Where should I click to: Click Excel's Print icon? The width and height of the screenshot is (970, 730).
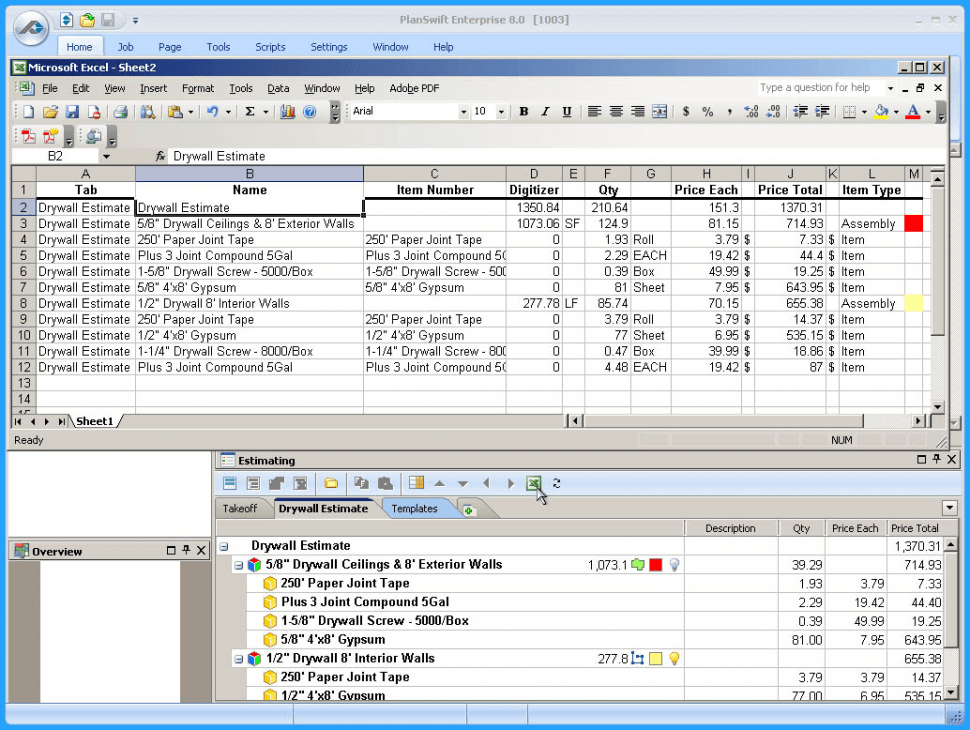coord(121,111)
